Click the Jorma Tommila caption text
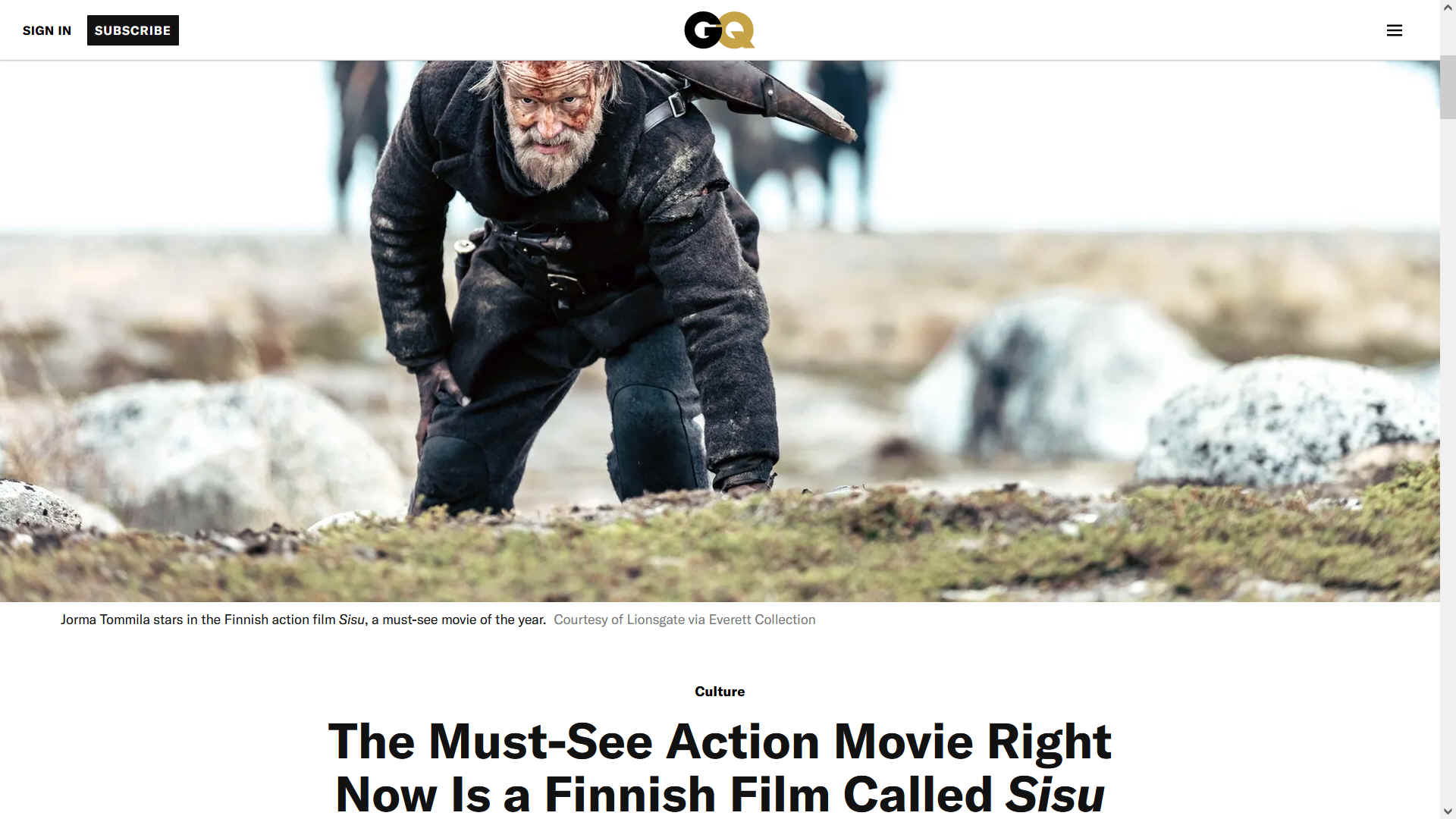1456x819 pixels. (303, 620)
